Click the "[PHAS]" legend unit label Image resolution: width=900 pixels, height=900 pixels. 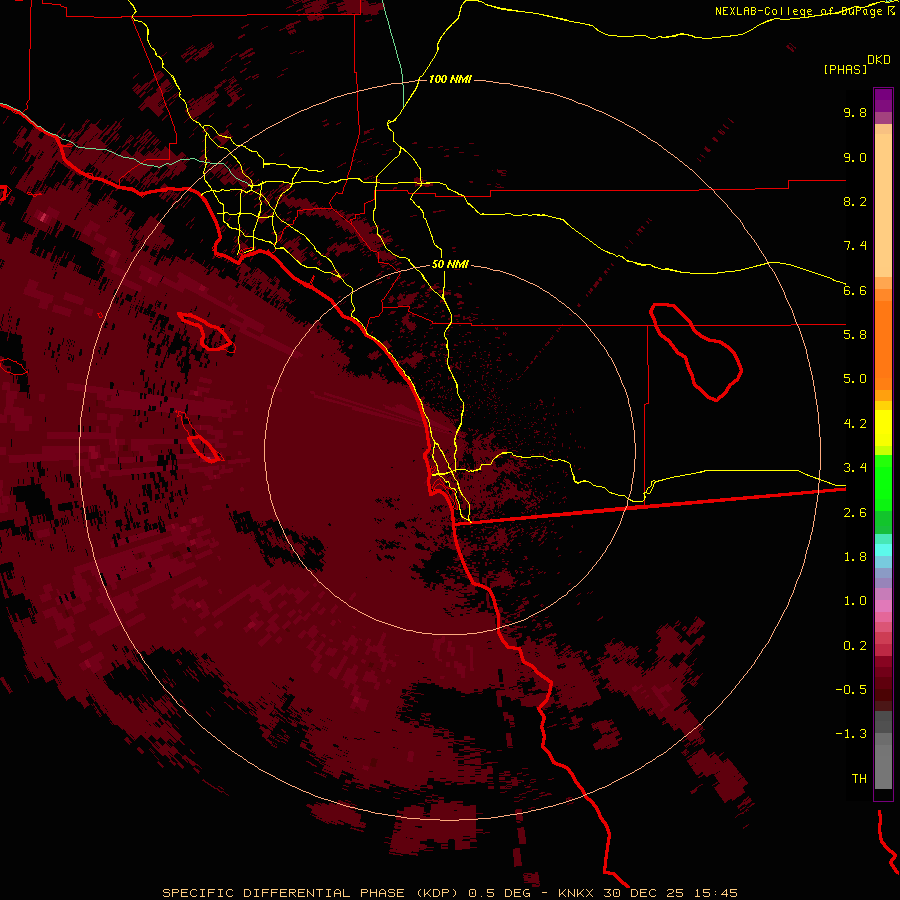pyautogui.click(x=845, y=70)
